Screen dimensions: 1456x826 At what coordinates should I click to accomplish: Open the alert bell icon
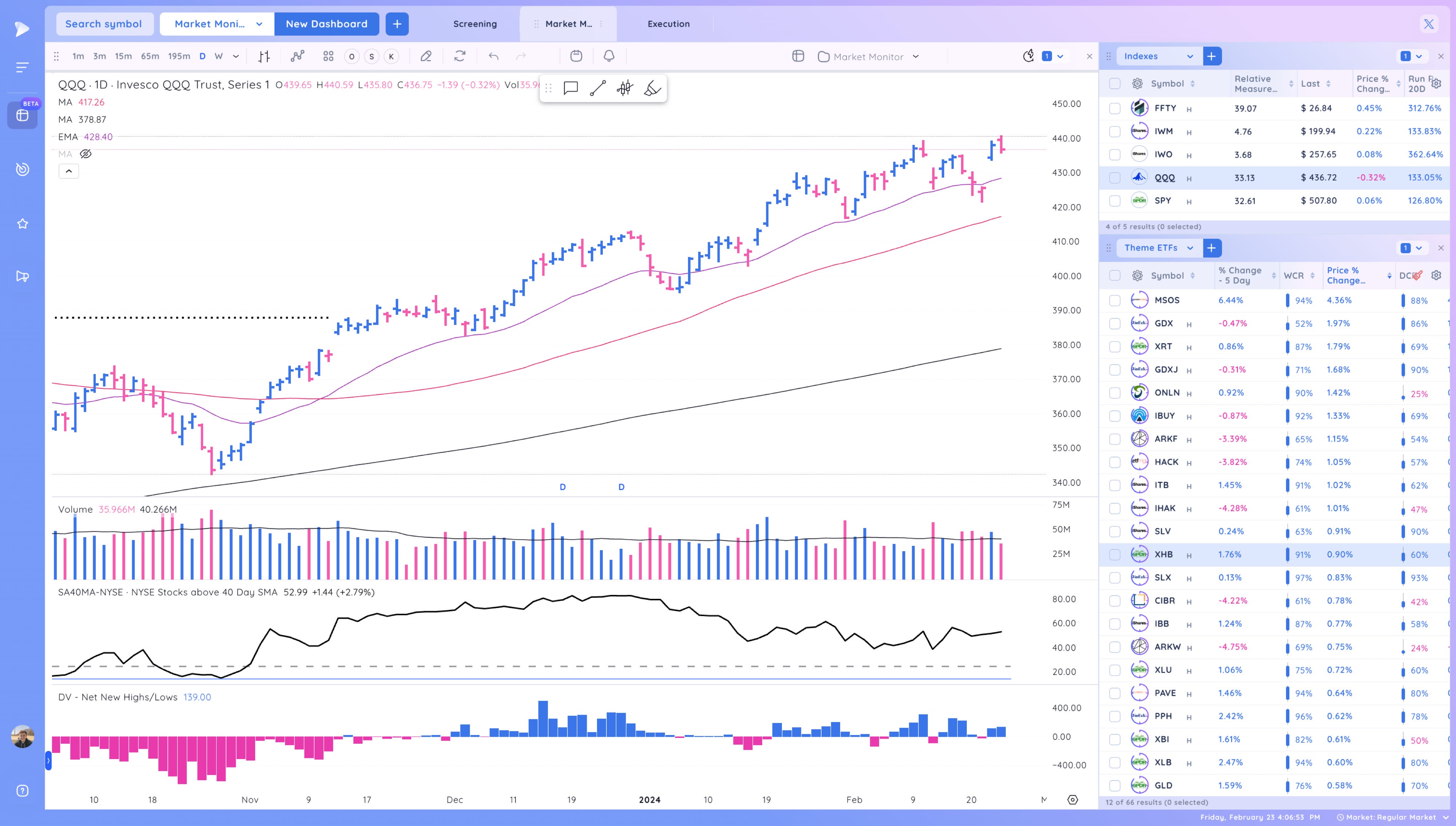pos(609,56)
